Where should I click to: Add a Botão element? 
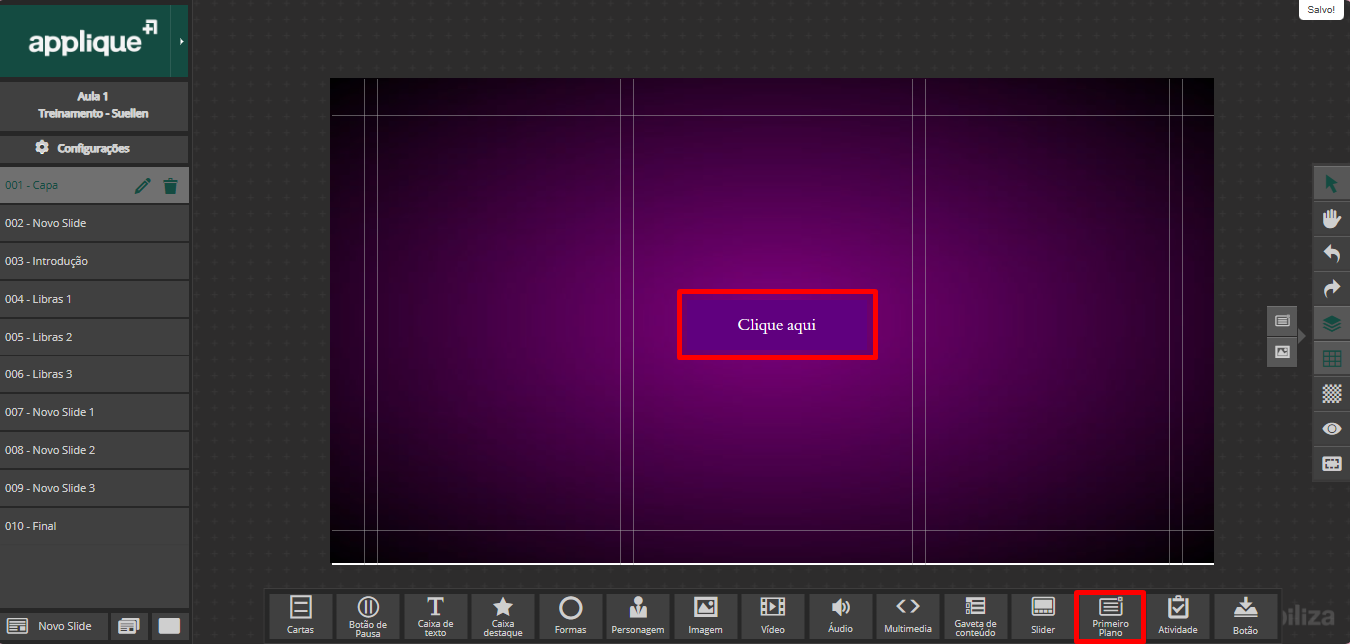1245,615
